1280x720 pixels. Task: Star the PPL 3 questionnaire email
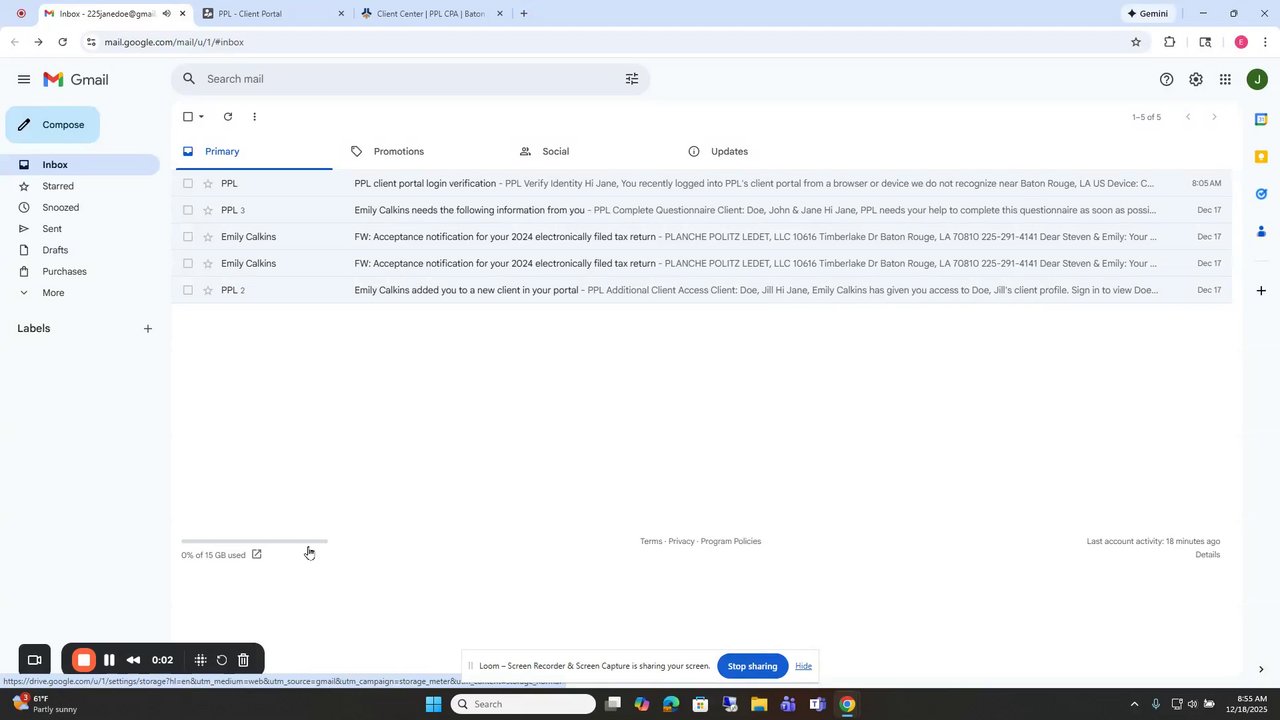pos(208,210)
